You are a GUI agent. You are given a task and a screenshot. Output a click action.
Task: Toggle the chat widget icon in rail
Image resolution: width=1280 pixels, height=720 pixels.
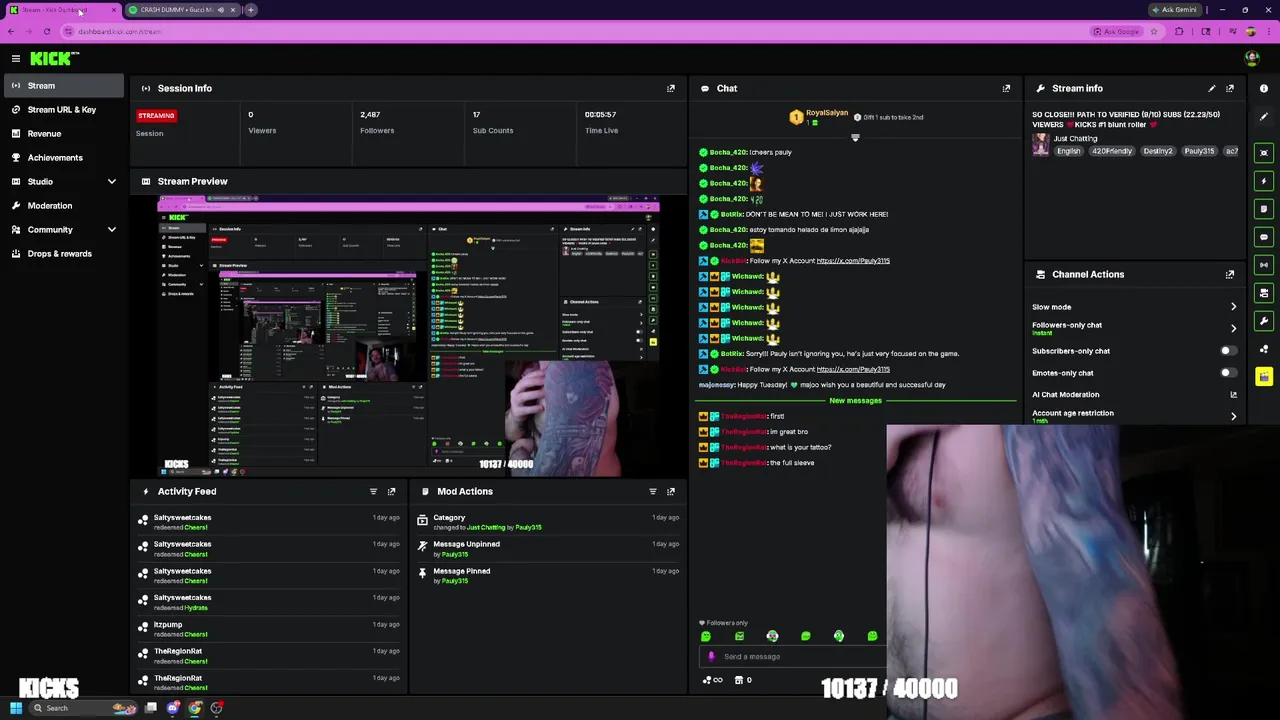point(1264,237)
